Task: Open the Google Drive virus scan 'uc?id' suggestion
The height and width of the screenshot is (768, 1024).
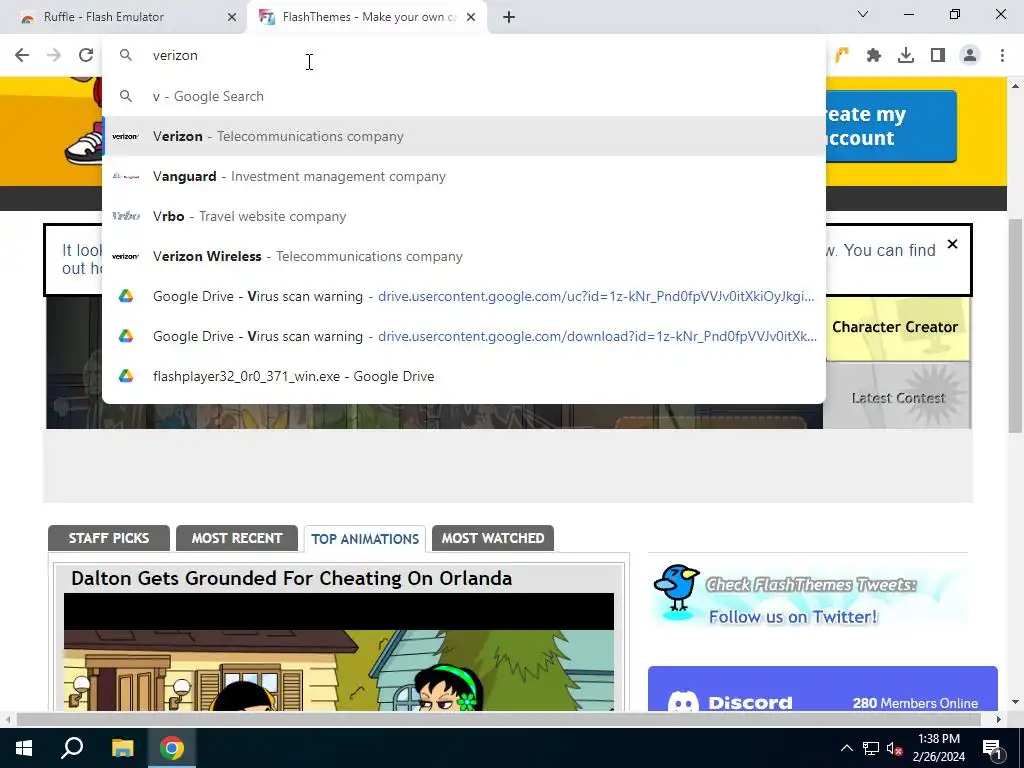Action: (x=464, y=296)
